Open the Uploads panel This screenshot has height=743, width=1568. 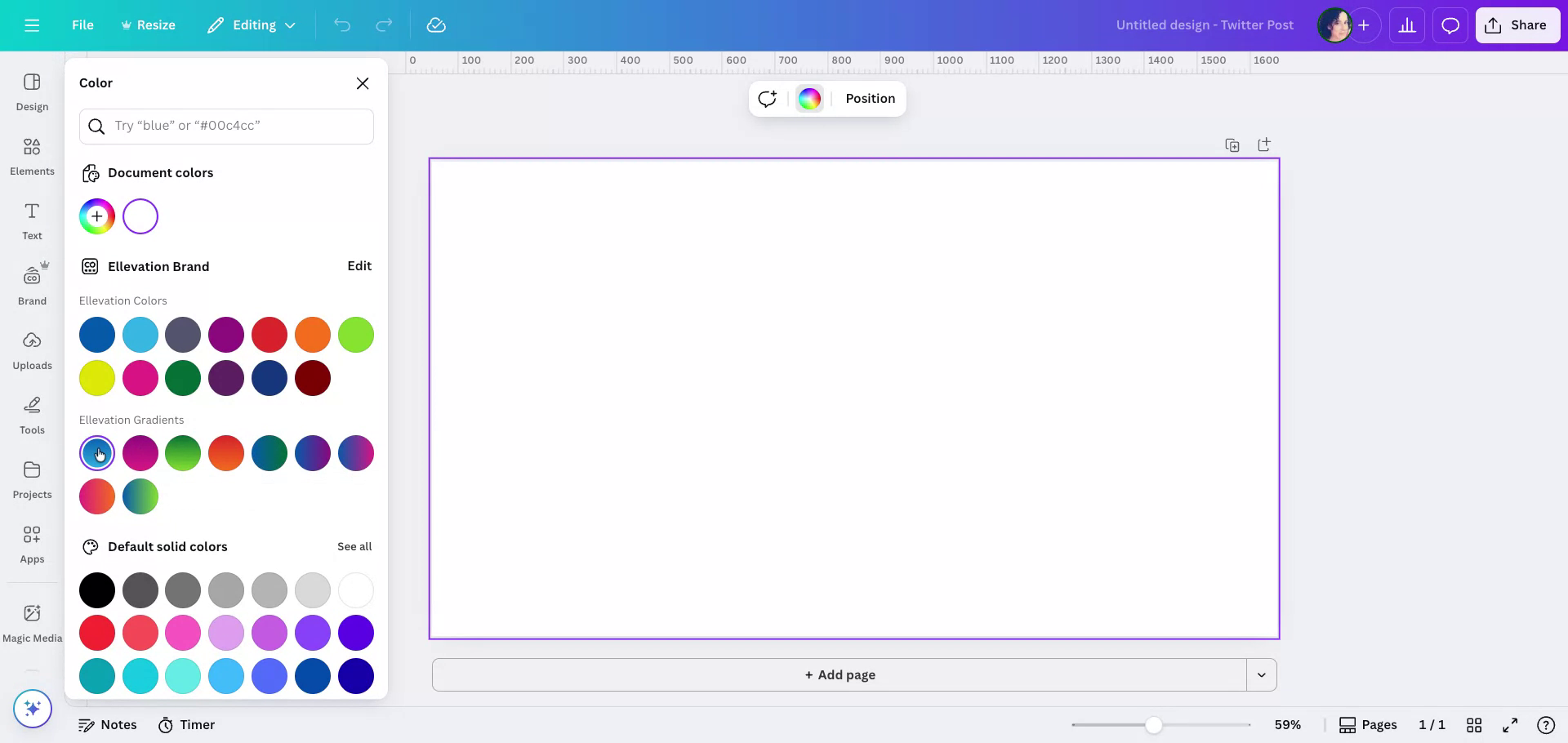[32, 349]
